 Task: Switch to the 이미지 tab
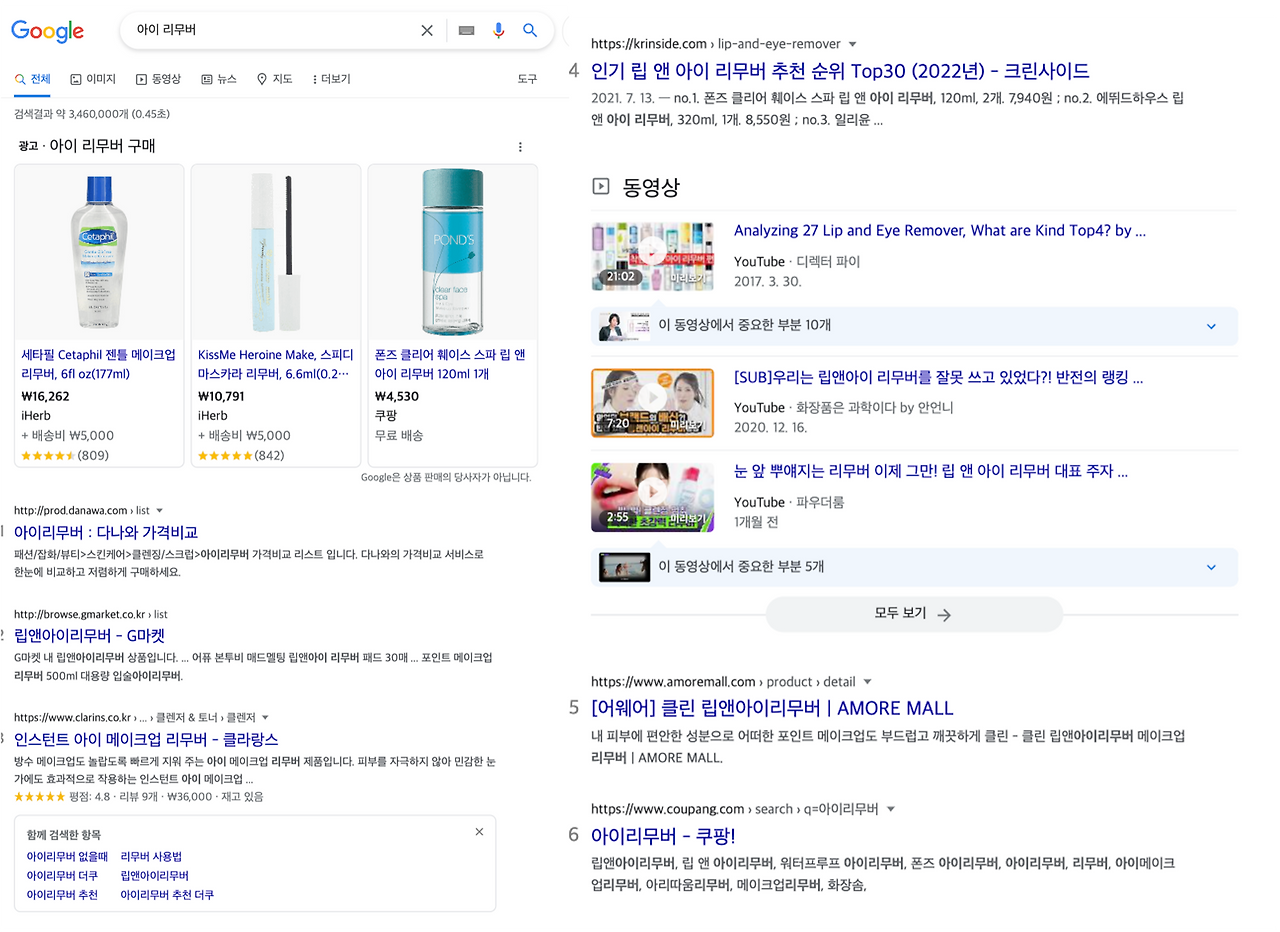(93, 79)
